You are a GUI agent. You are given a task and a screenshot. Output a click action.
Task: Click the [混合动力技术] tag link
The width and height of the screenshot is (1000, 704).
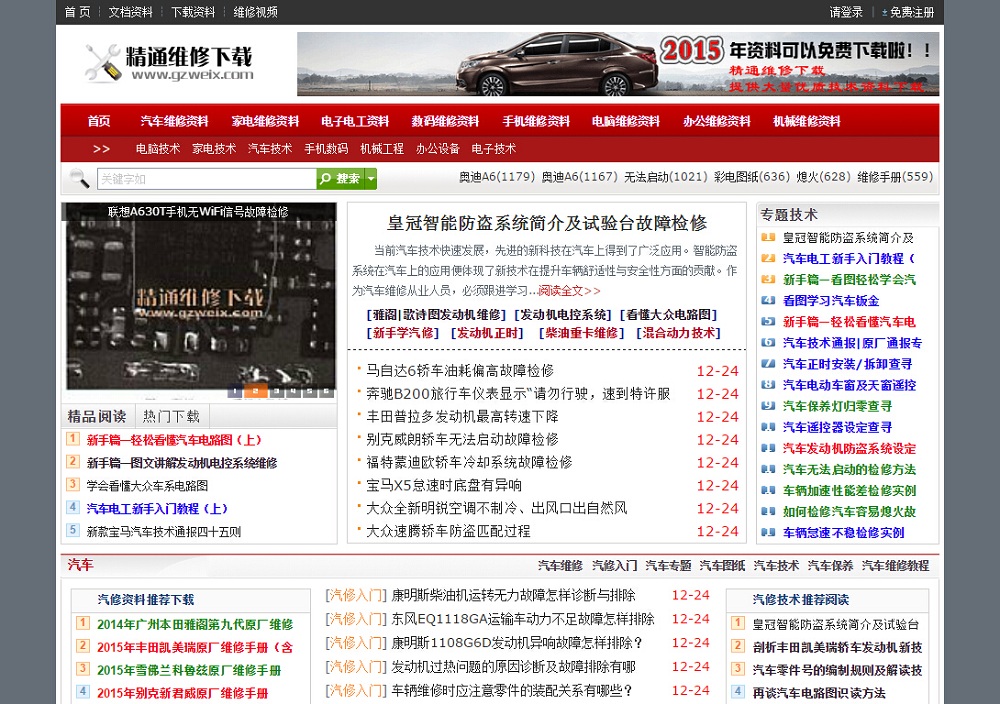679,333
